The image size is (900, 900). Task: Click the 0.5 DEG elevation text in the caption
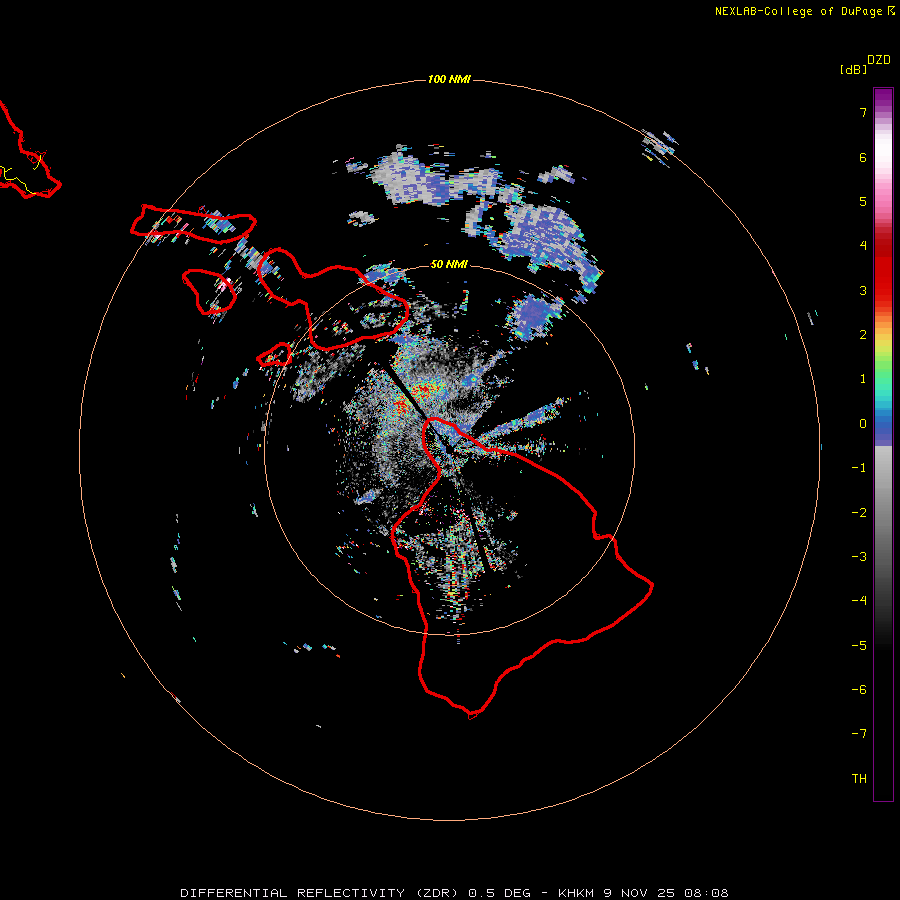pos(499,893)
